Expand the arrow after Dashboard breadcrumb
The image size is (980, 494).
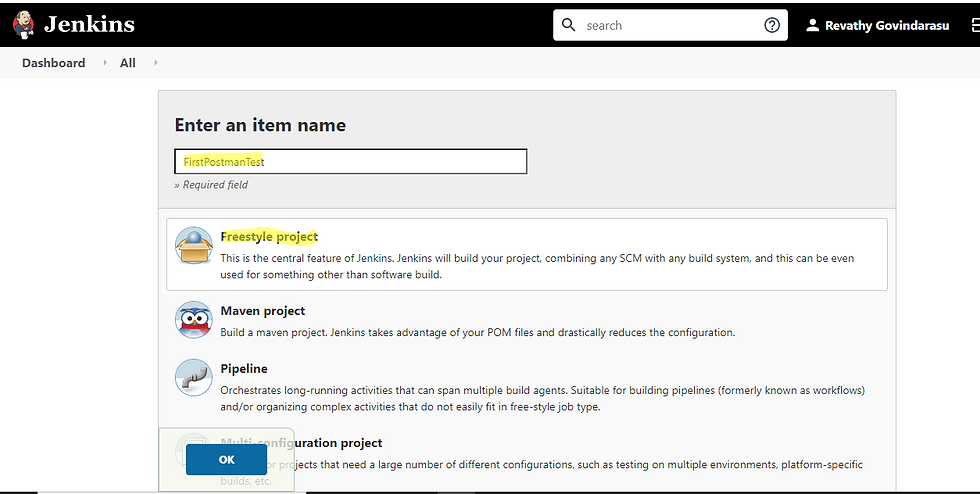click(x=105, y=63)
